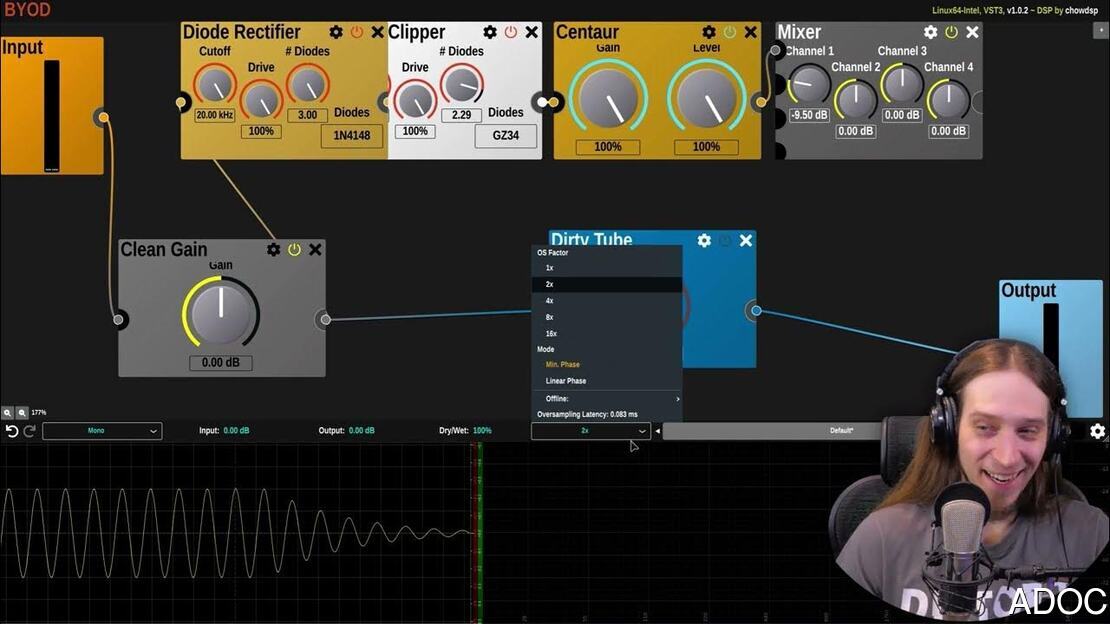
Task: Click Diode Rectifier Drive knob
Action: (261, 102)
